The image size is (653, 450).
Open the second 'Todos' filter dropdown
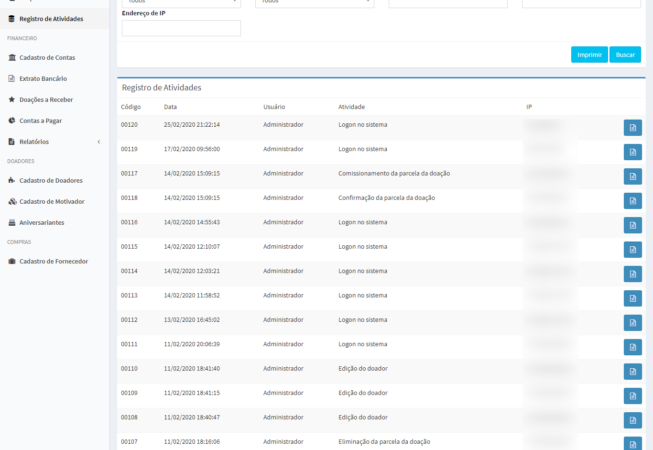tap(315, 2)
